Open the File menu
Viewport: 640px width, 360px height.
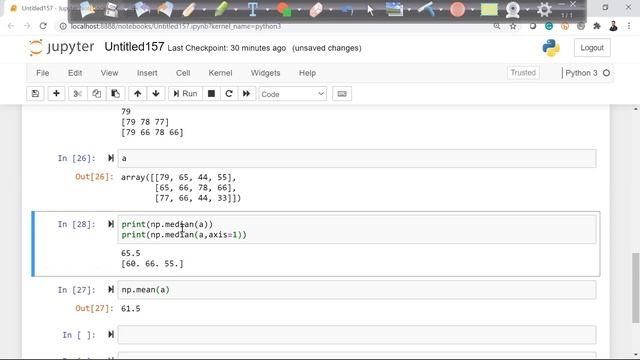click(x=42, y=73)
